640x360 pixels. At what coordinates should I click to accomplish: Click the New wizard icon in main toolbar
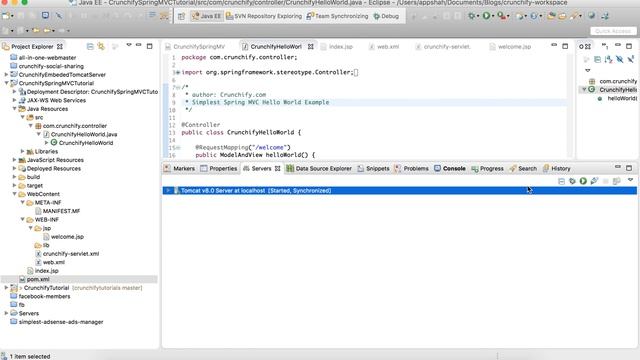coord(6,16)
